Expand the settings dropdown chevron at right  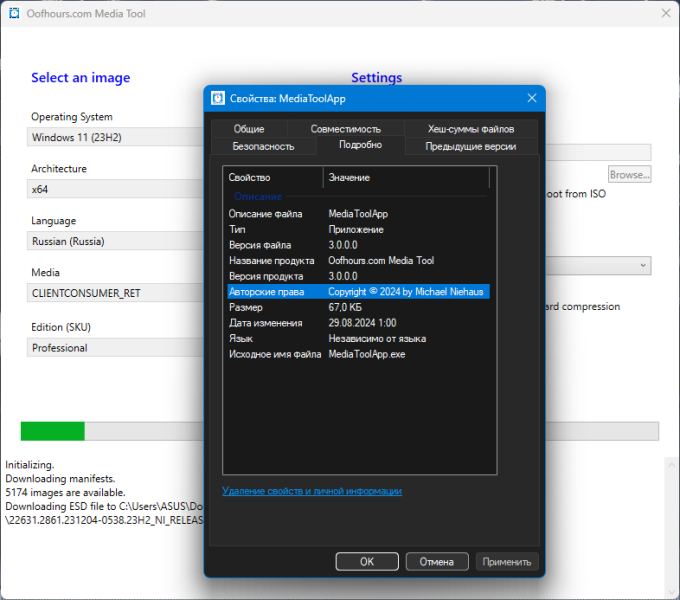[x=643, y=265]
